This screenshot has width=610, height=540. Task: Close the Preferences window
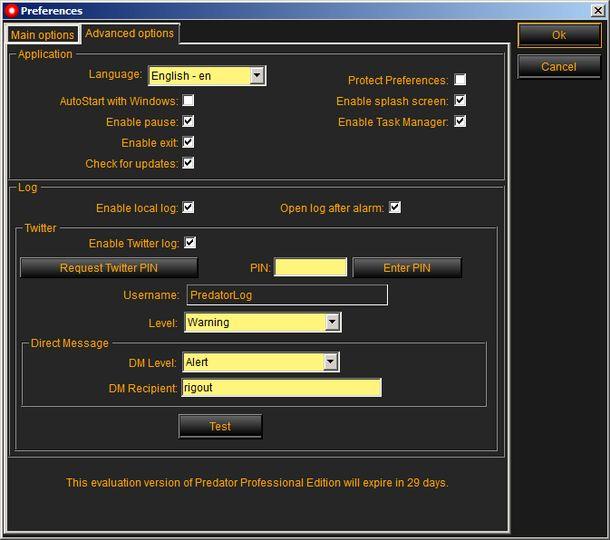[598, 11]
